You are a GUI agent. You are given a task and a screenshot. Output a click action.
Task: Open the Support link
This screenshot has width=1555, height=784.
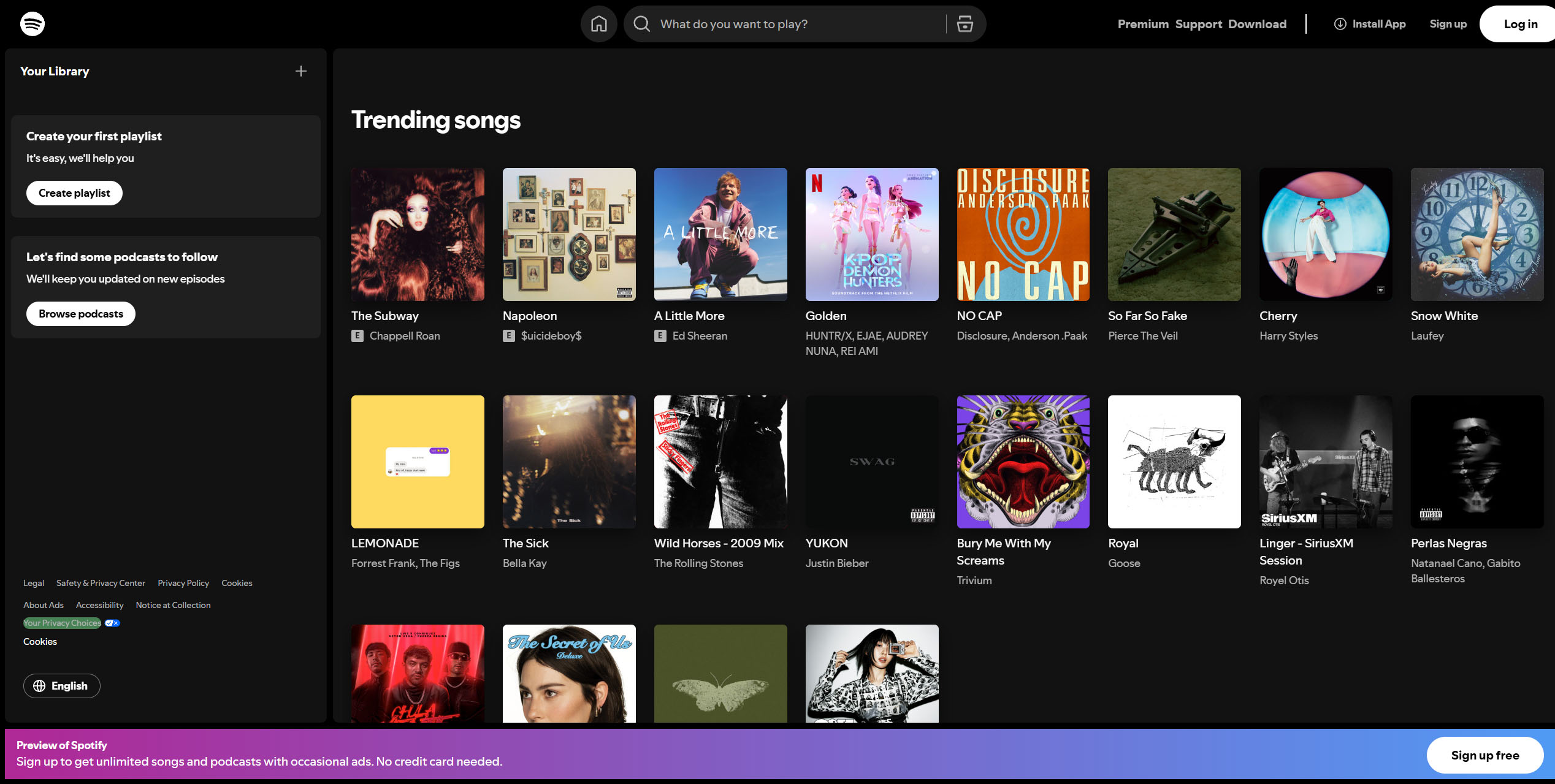coord(1199,24)
